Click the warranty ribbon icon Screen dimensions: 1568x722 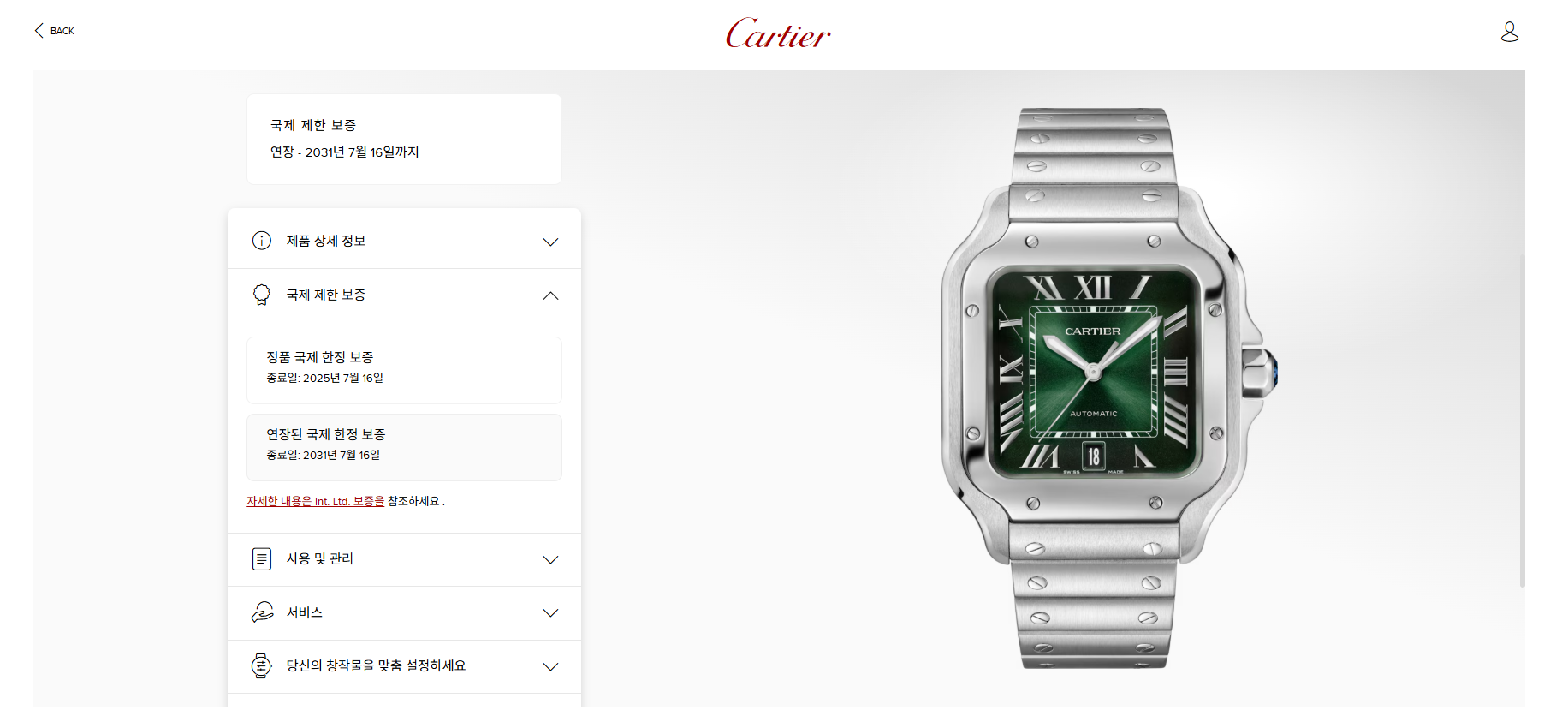(x=262, y=295)
